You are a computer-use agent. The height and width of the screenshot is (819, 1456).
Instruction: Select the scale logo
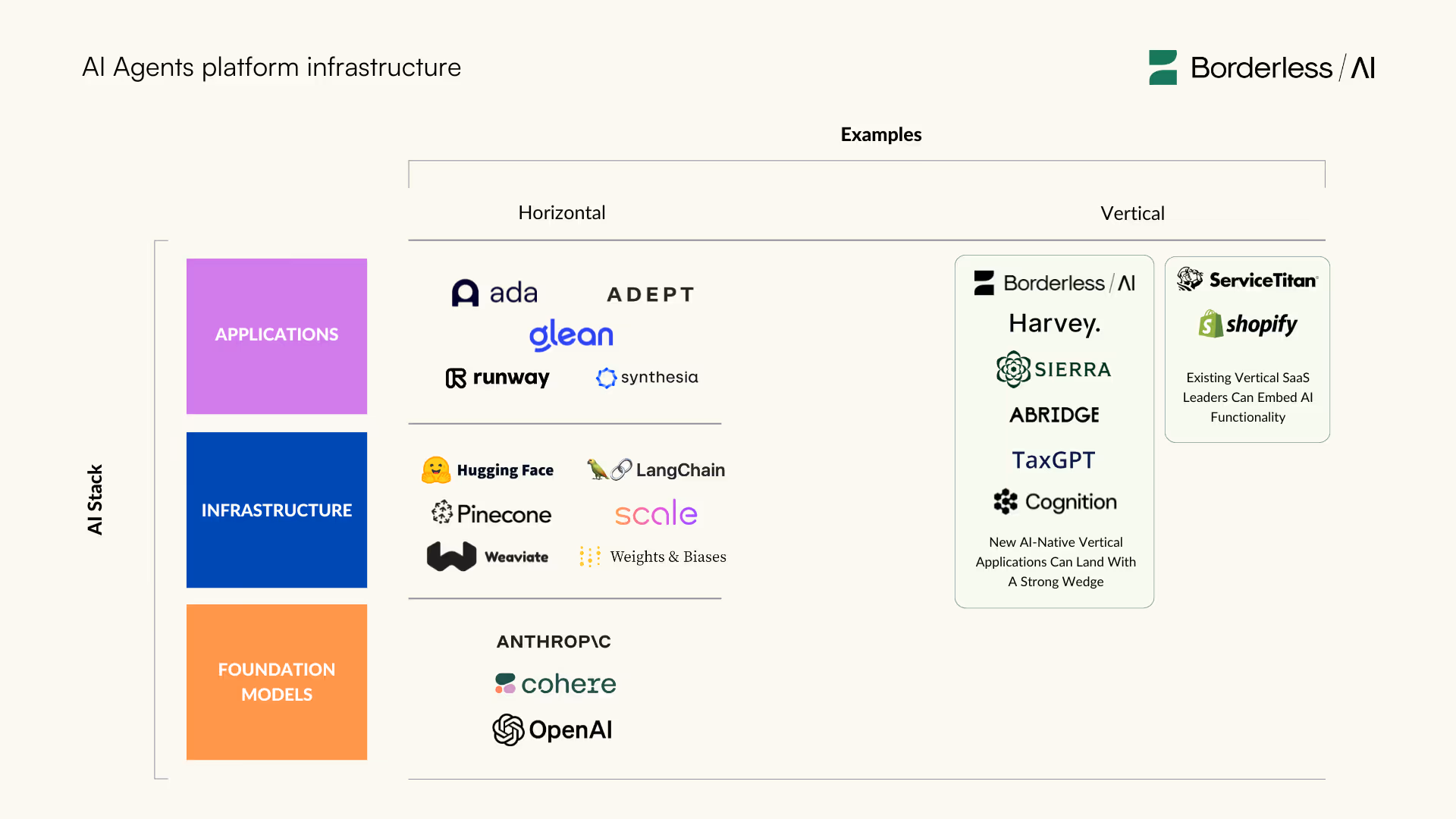click(x=656, y=513)
